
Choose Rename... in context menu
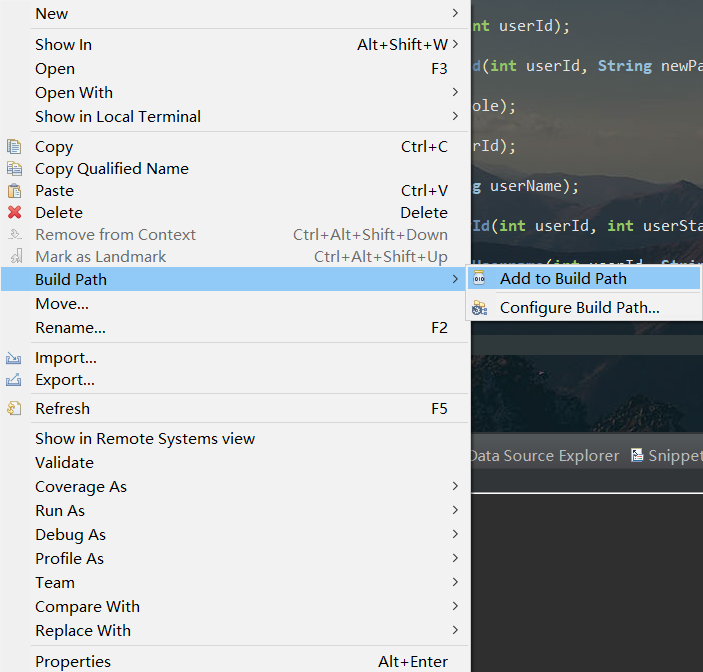tap(235, 328)
